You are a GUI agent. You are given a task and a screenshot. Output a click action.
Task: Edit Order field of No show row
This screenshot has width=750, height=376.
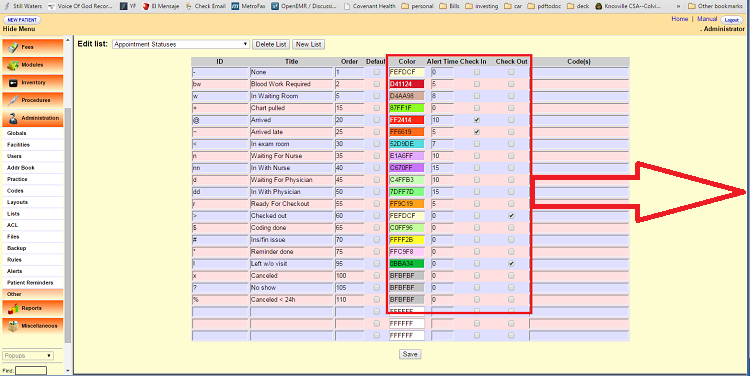point(350,288)
